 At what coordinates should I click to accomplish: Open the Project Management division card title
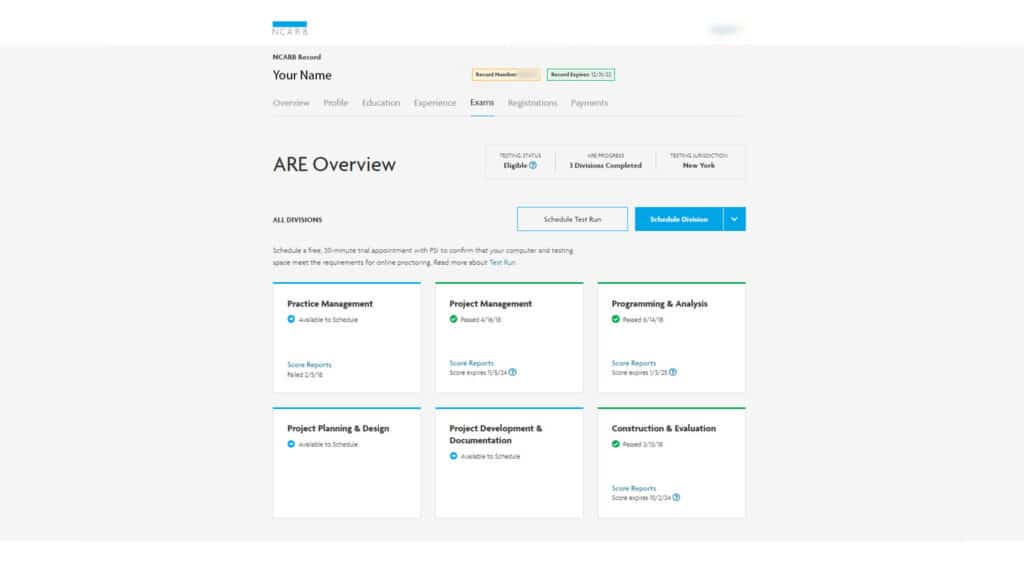tap(490, 304)
